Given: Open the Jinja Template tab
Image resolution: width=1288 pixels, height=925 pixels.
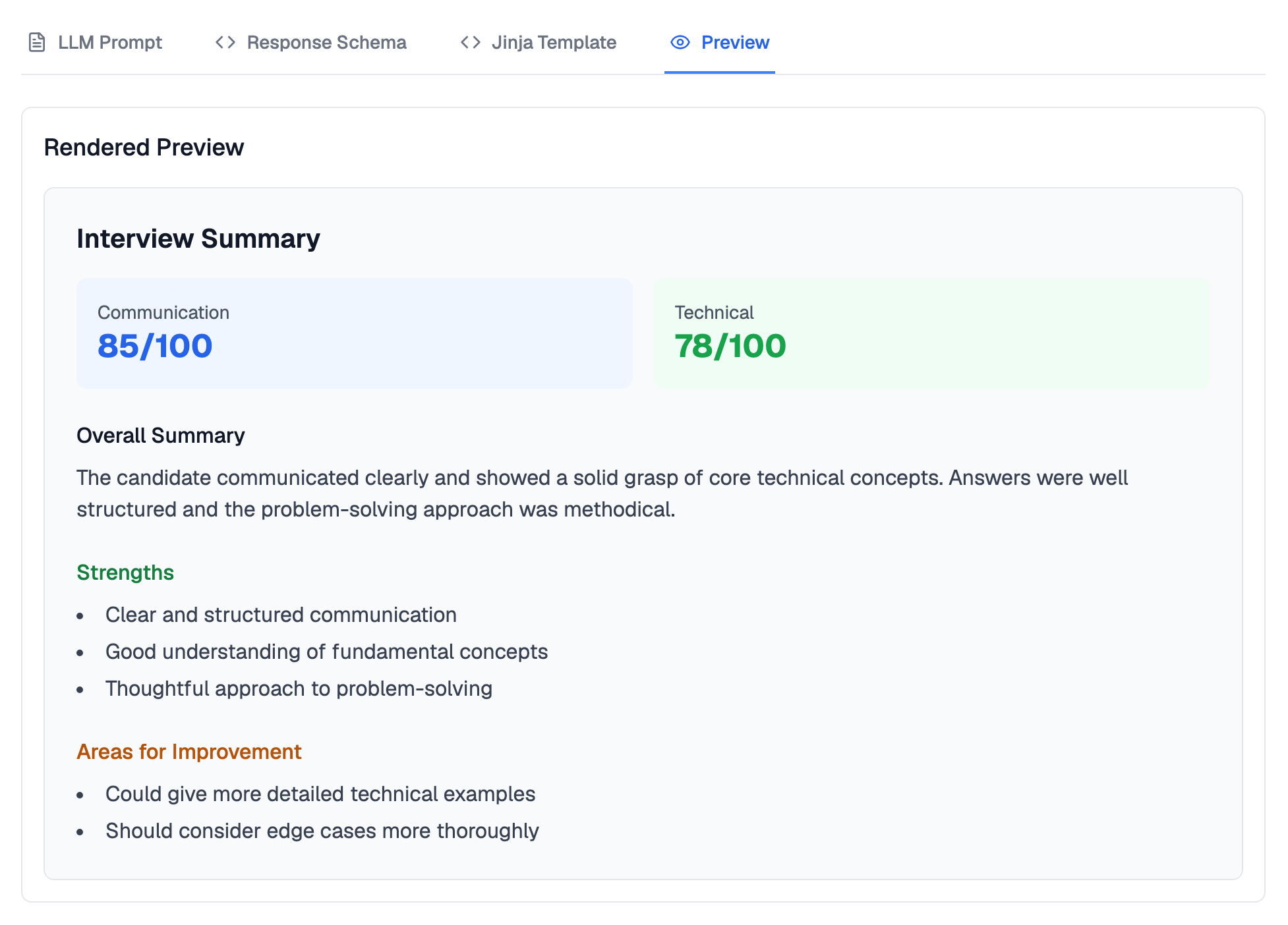Looking at the screenshot, I should click(x=538, y=42).
